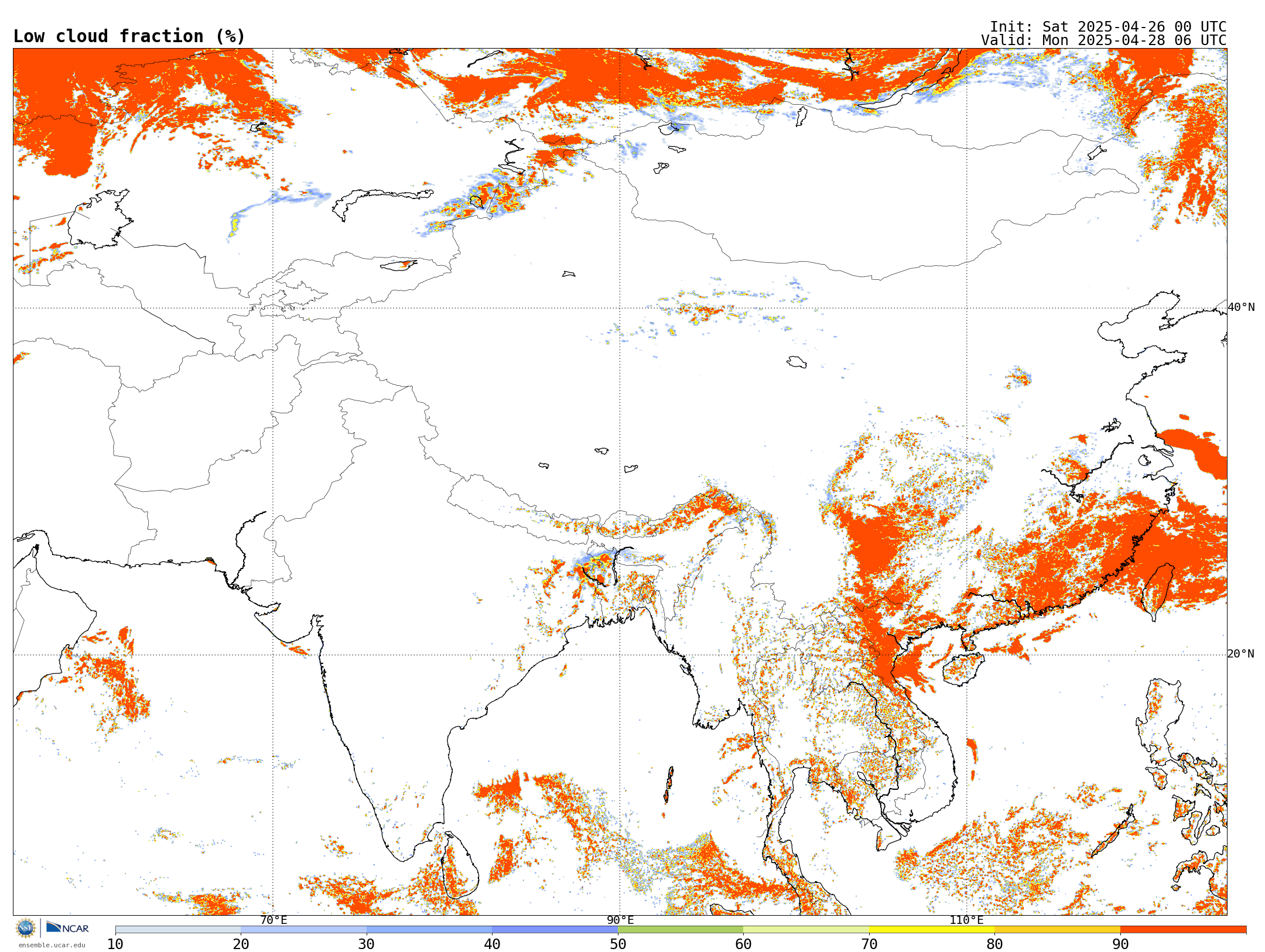Image resolution: width=1265 pixels, height=952 pixels.
Task: Select the 60-70 pale yellow-green colorbar segment
Action: tap(806, 930)
